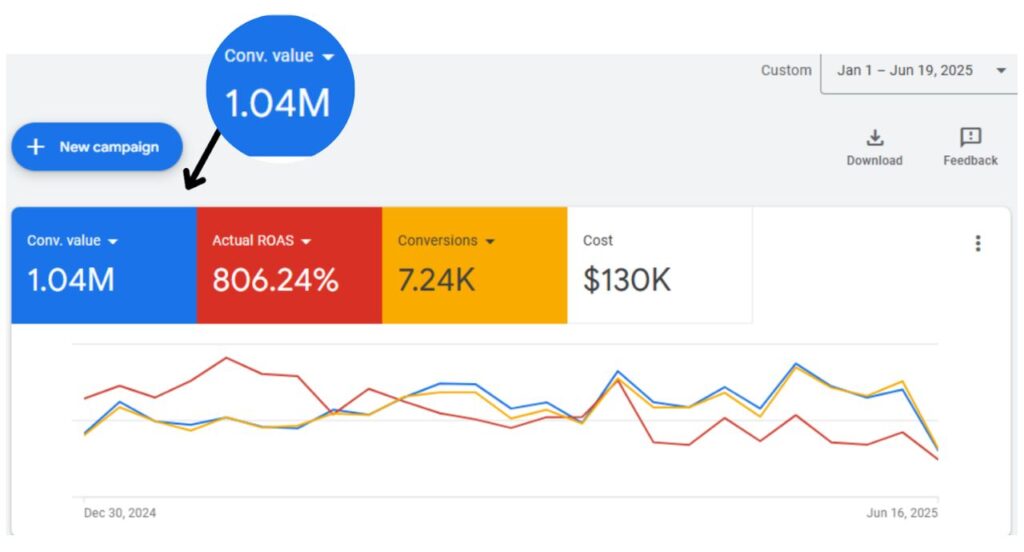Click the New campaign text label
1024x552 pixels.
click(109, 147)
